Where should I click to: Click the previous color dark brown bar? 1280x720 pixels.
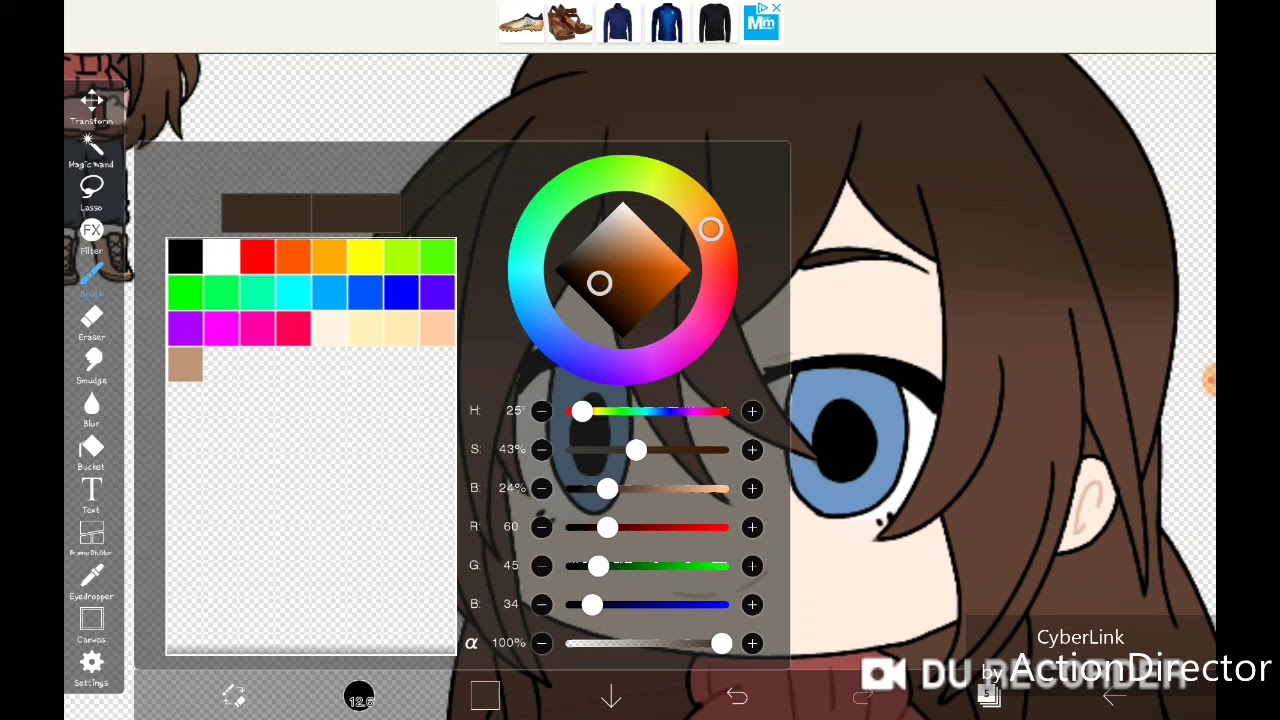[x=266, y=213]
